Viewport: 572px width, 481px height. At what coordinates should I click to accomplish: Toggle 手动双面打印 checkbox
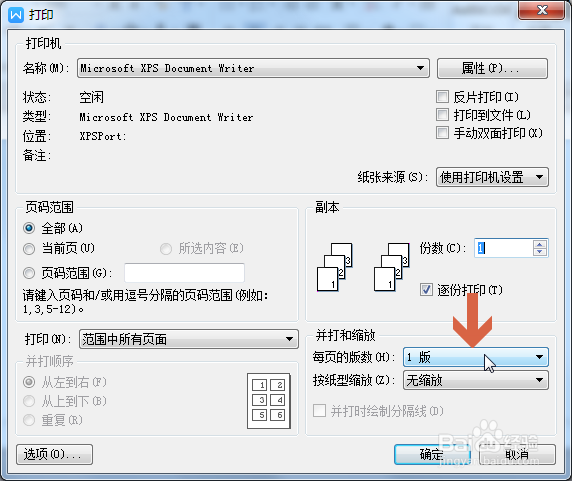click(x=442, y=133)
